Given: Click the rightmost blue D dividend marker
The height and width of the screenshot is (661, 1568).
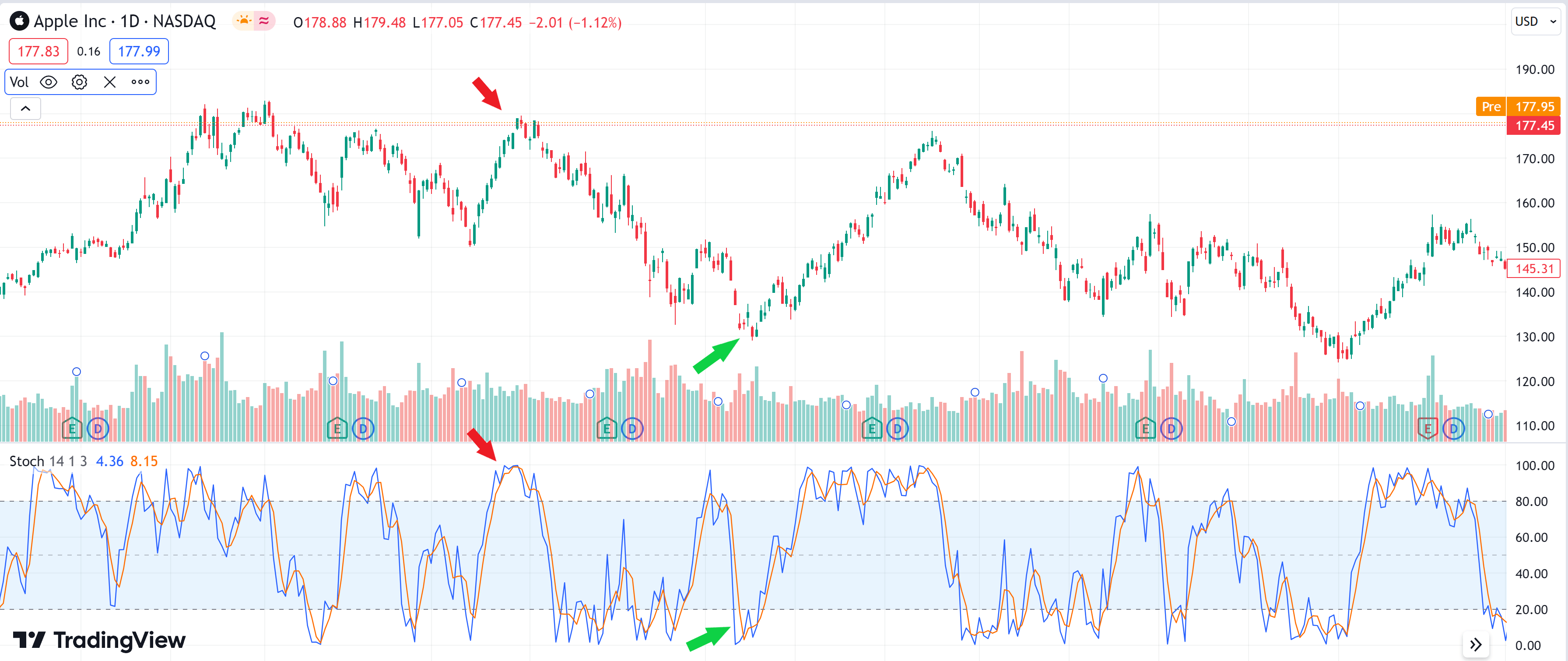Looking at the screenshot, I should point(1454,429).
